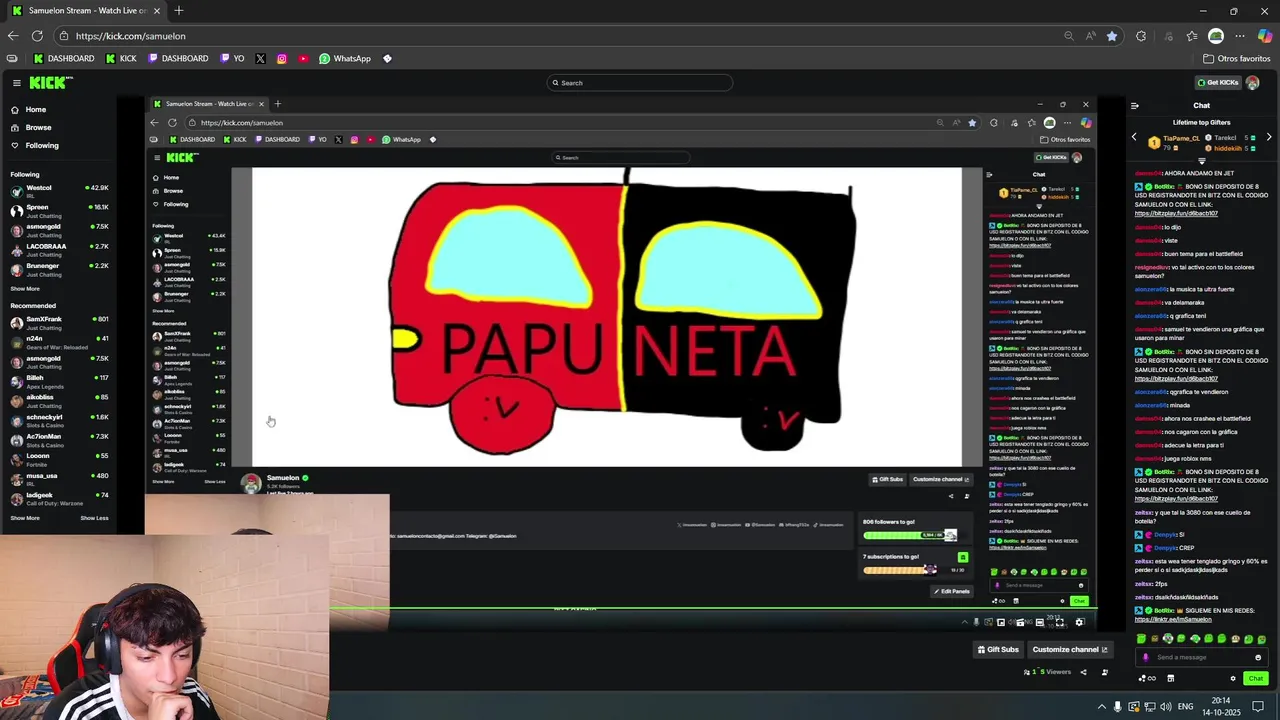This screenshot has width=1280, height=720.
Task: Click the large Gift Subs button
Action: click(x=998, y=650)
